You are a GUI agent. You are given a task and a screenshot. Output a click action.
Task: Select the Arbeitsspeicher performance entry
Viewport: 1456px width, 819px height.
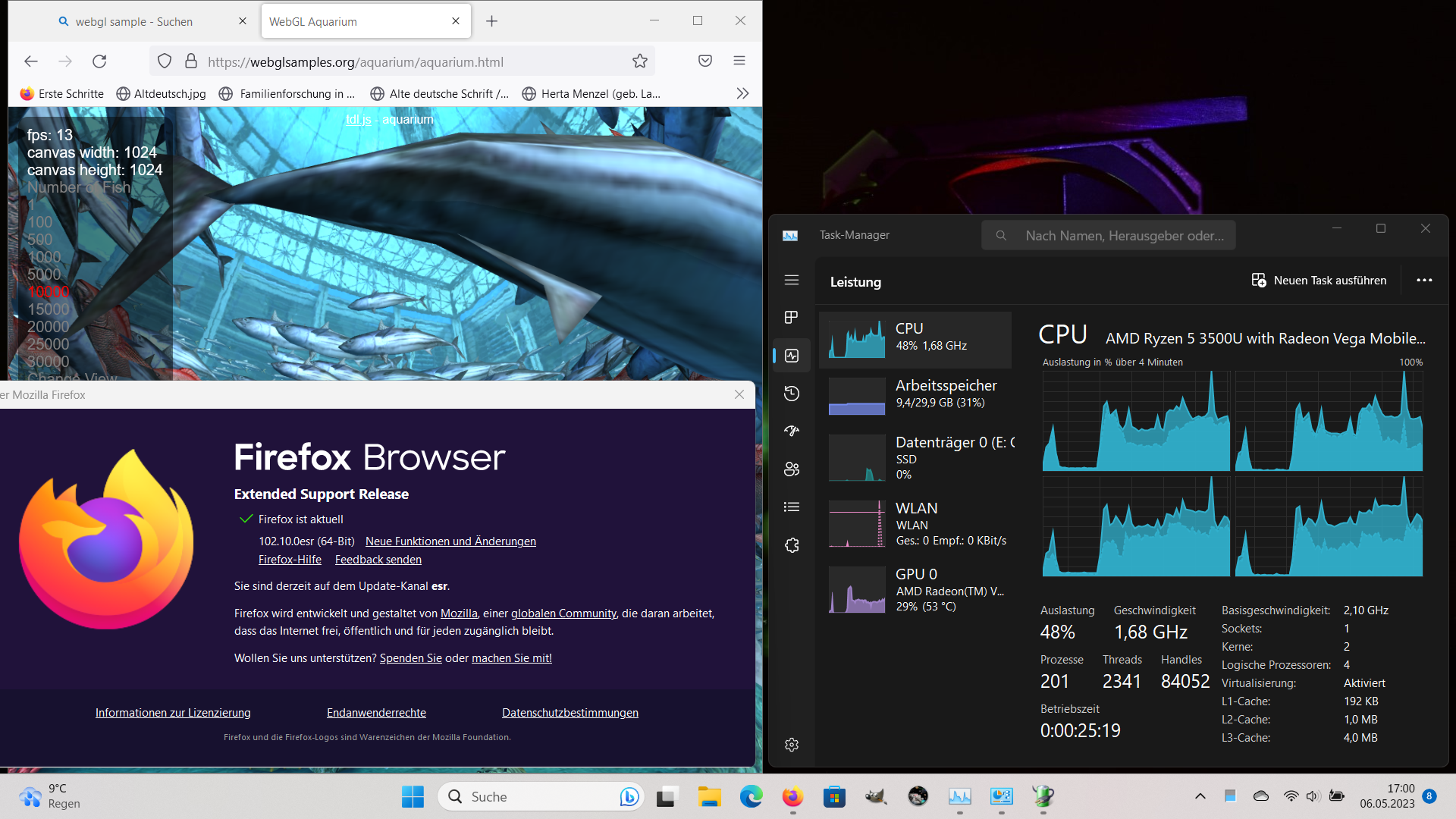915,396
